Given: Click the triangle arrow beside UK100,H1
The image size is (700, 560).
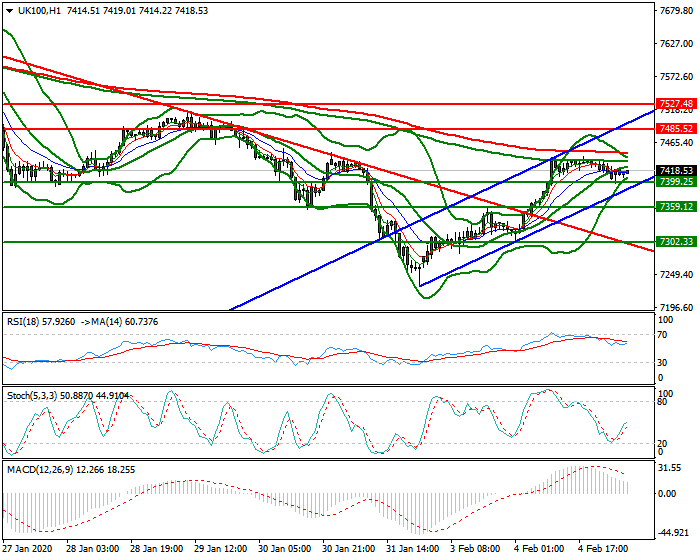Looking at the screenshot, I should click(x=9, y=11).
